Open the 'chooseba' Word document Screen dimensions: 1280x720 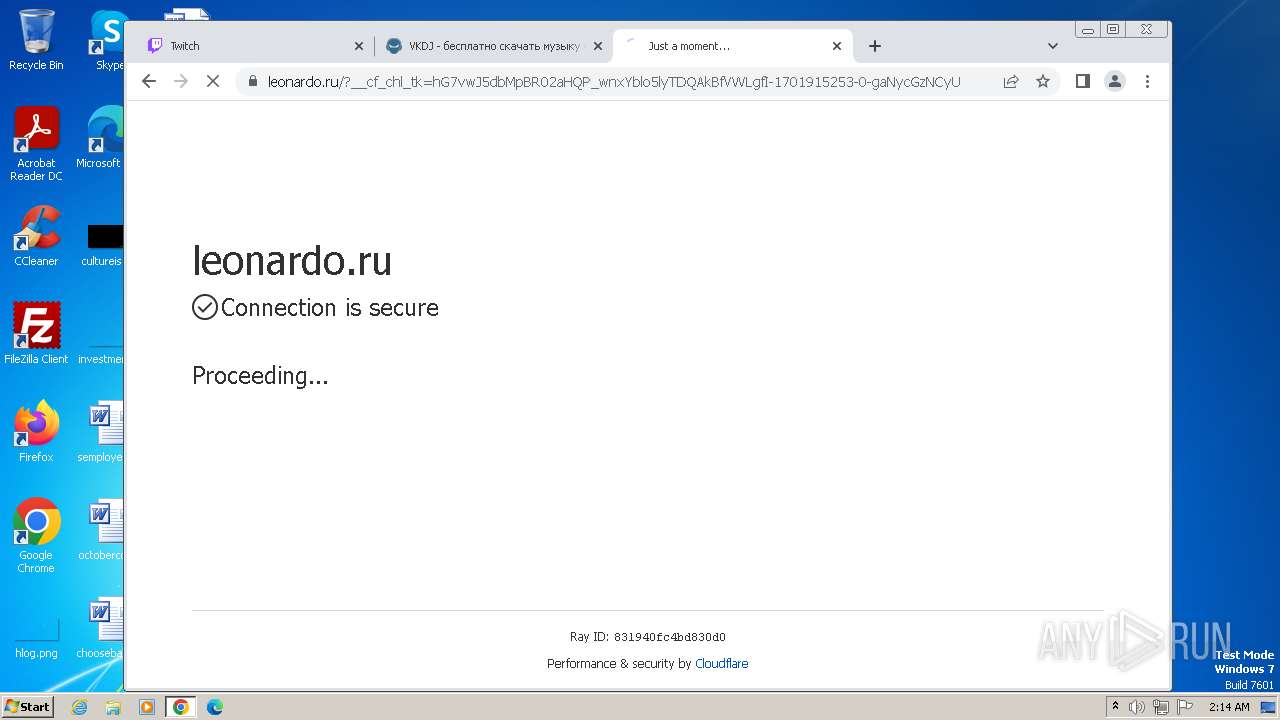pos(101,629)
